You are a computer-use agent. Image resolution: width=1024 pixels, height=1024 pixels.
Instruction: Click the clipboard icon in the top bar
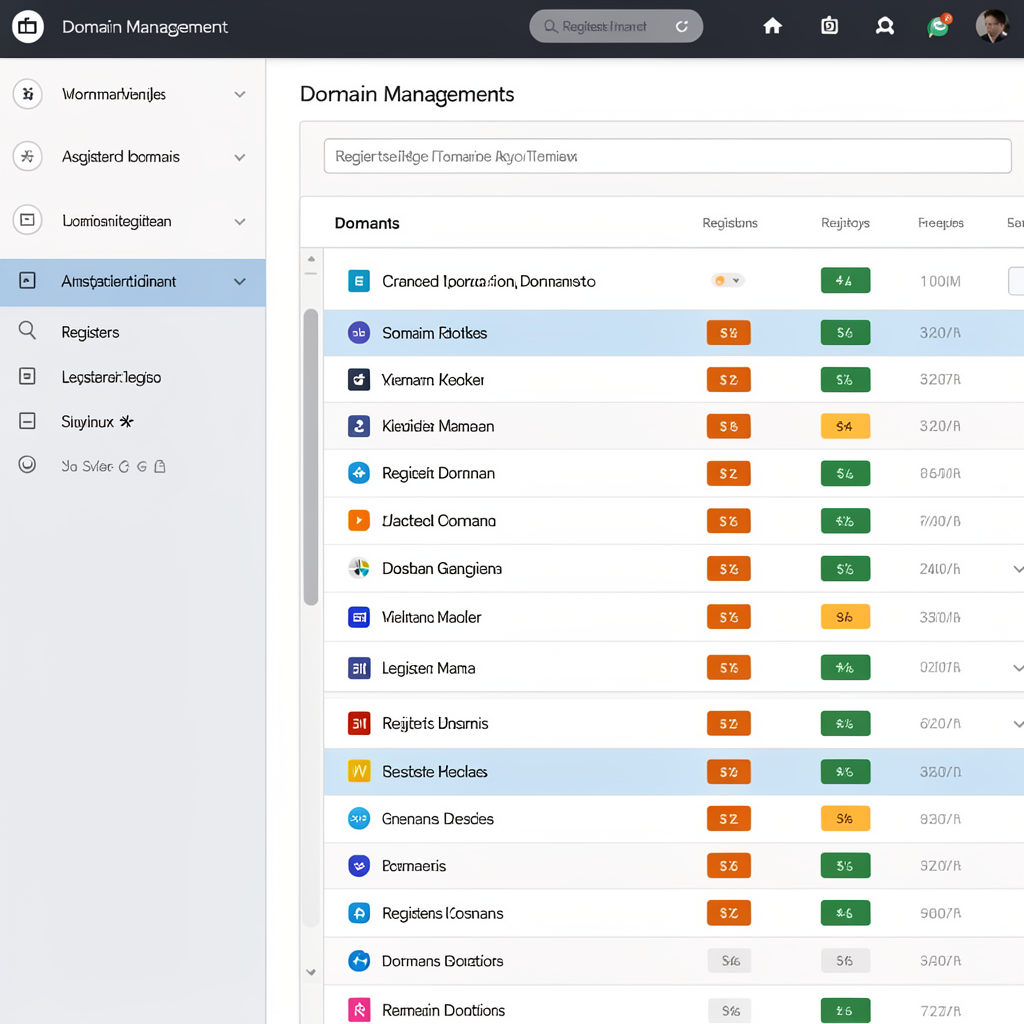coord(829,26)
